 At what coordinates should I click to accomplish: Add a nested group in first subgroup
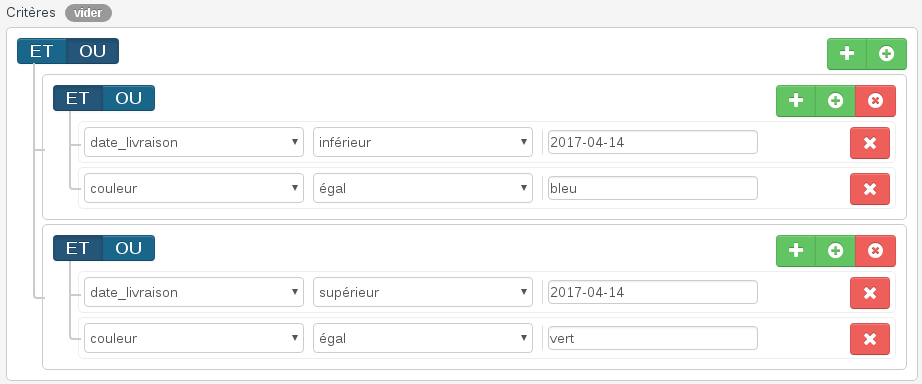tap(836, 101)
